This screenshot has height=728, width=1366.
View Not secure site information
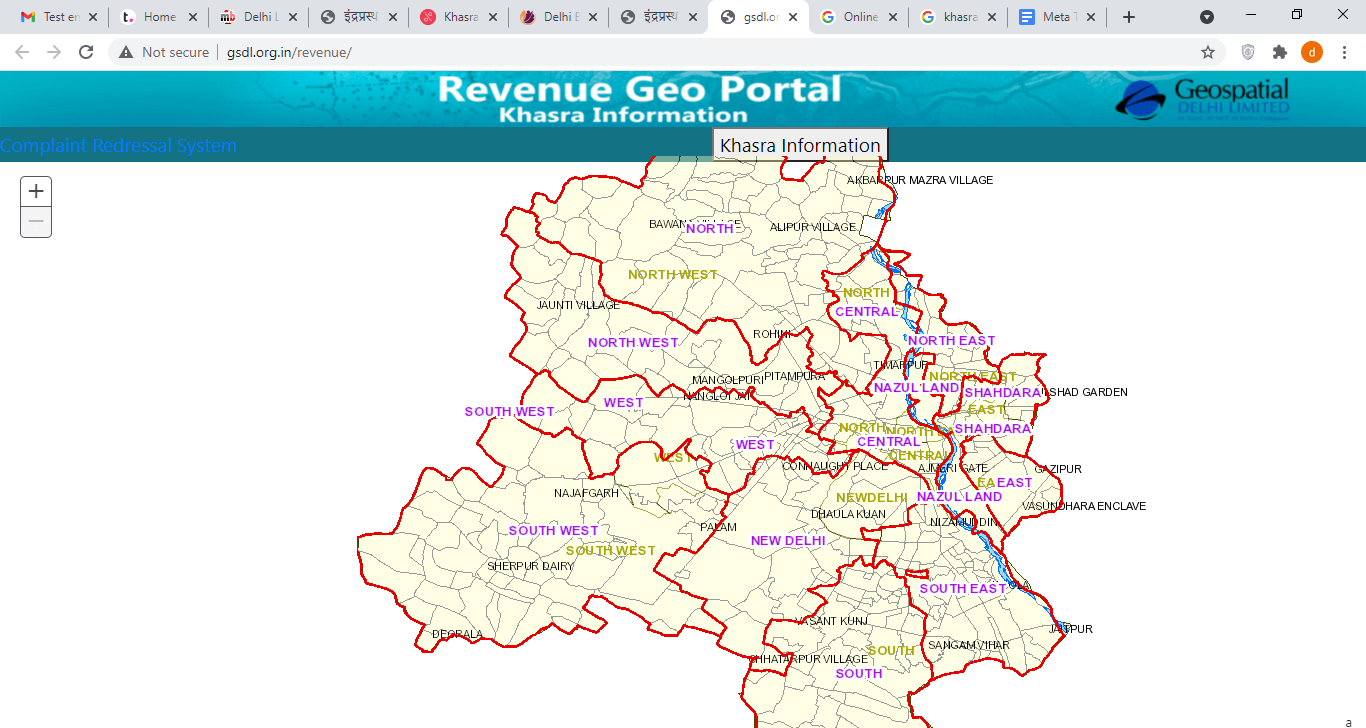point(164,52)
